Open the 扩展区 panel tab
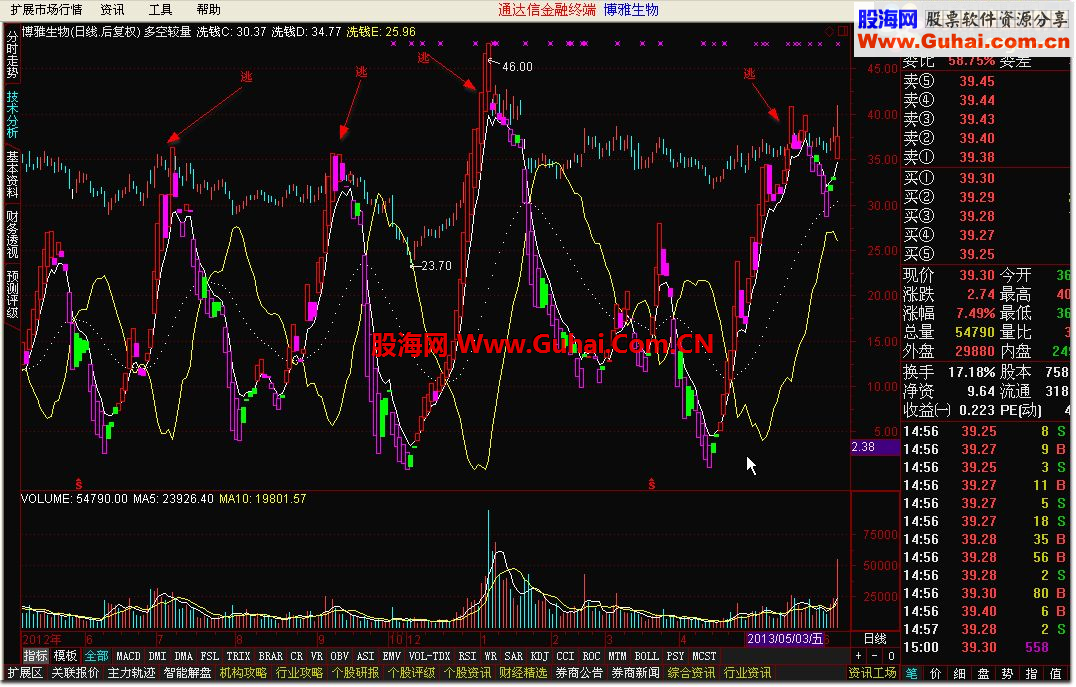 [x=25, y=673]
